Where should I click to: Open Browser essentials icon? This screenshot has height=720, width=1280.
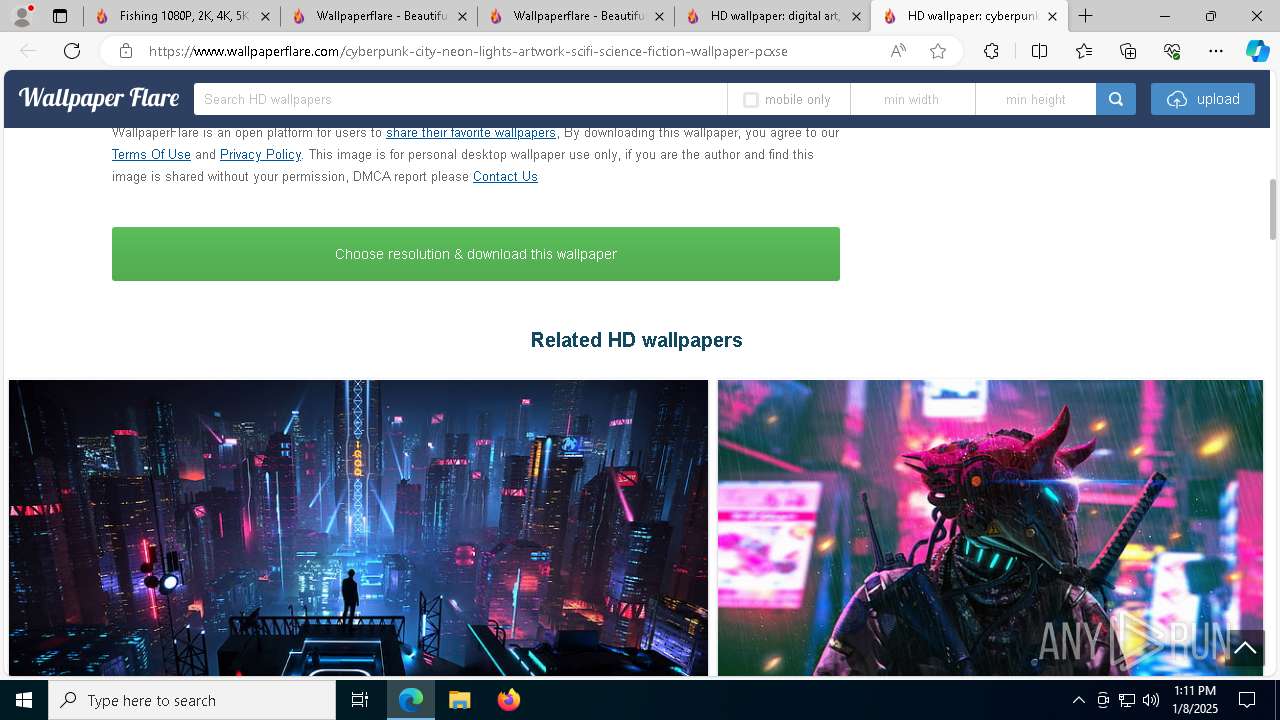pyautogui.click(x=1172, y=51)
